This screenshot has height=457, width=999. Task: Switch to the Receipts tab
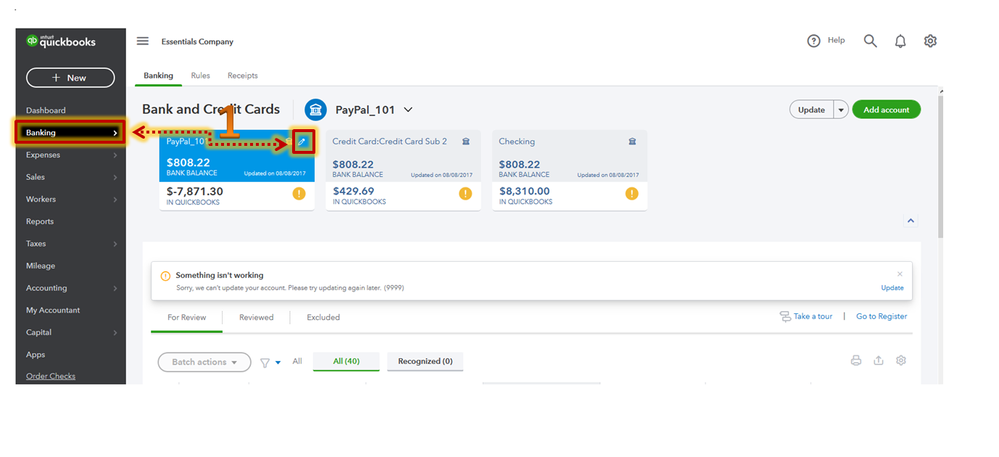pos(243,75)
